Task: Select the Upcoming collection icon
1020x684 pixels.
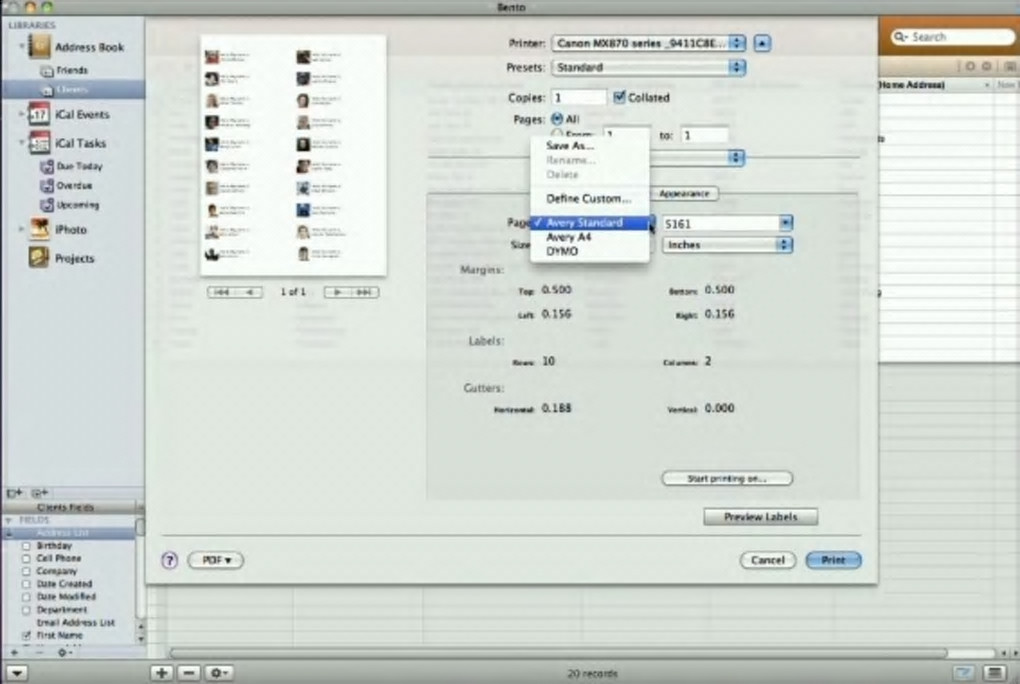Action: click(x=46, y=206)
